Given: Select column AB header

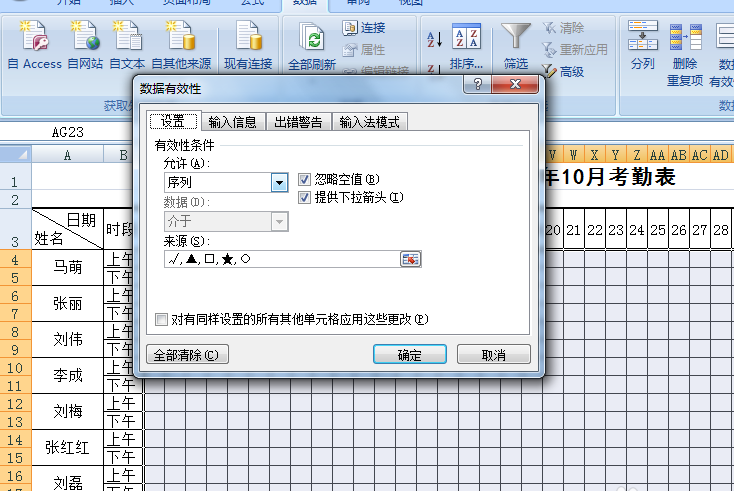Looking at the screenshot, I should (678, 155).
